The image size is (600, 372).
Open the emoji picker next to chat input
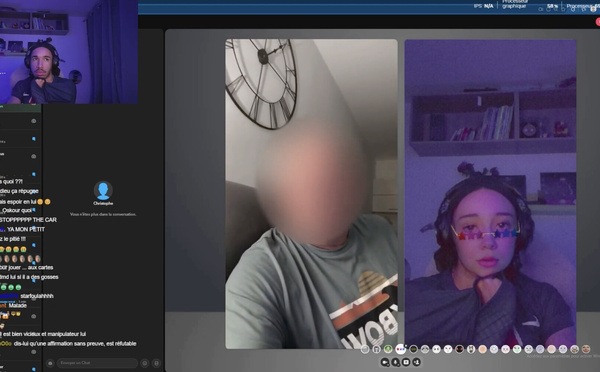(145, 363)
